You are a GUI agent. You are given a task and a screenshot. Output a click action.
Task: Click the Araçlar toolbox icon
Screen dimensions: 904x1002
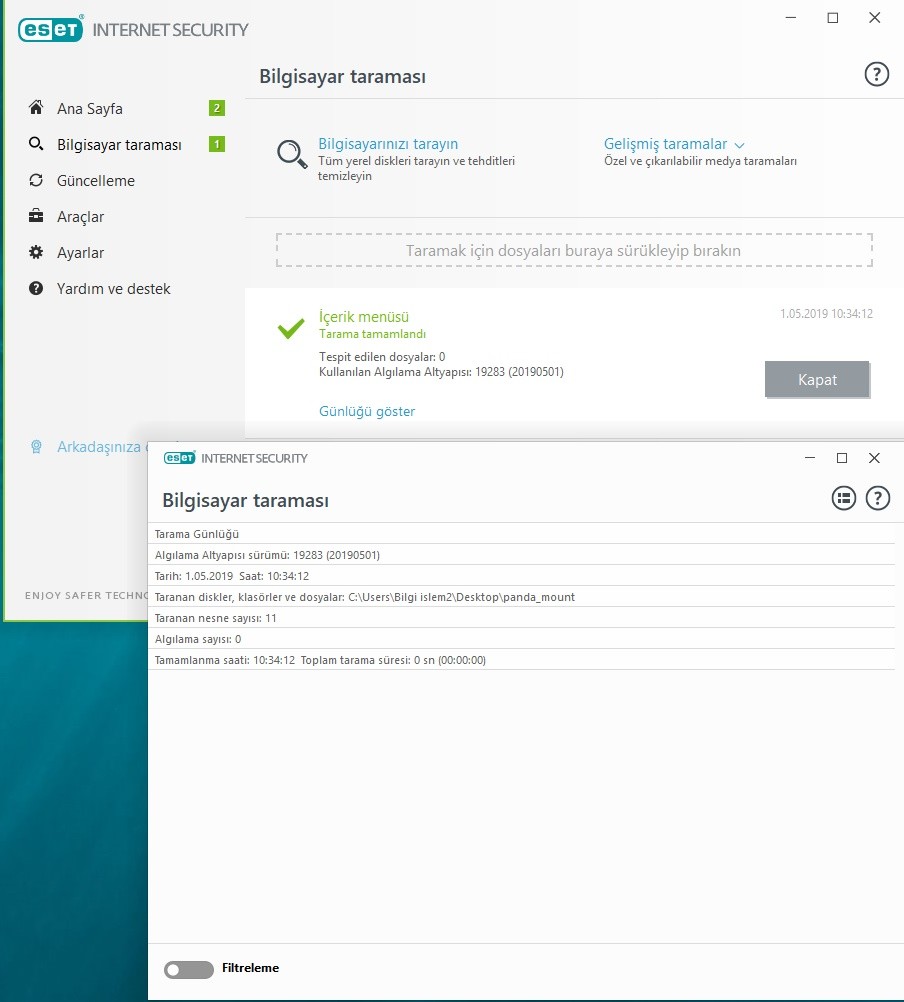pyautogui.click(x=36, y=216)
